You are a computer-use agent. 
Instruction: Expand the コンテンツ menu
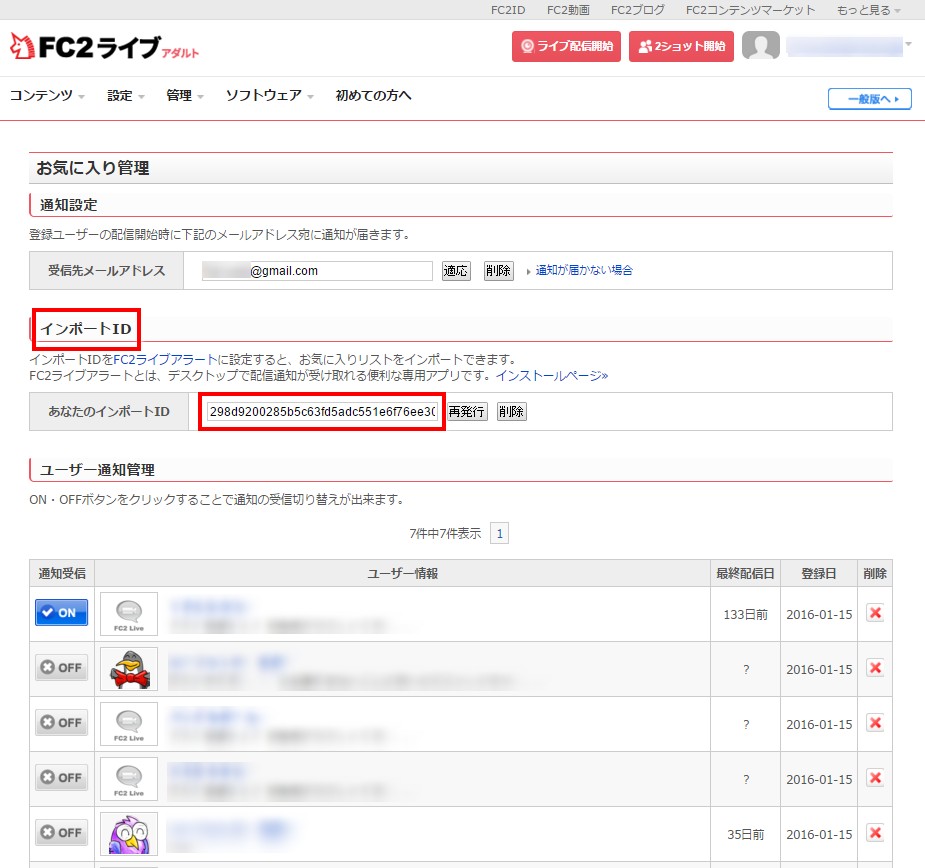[47, 96]
